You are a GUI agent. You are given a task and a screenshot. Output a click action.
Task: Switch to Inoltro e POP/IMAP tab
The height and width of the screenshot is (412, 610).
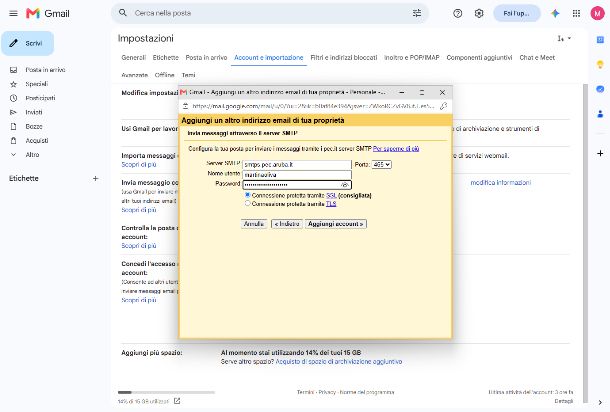[x=412, y=58]
